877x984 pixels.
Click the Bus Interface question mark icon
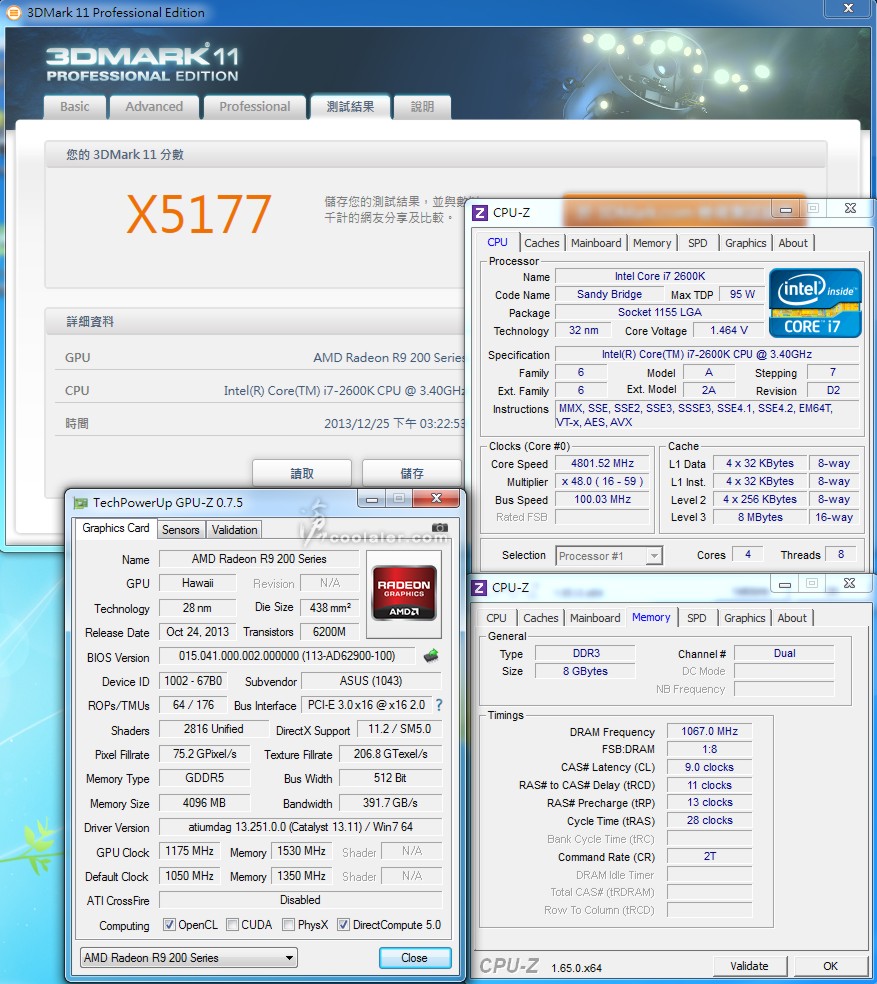438,705
